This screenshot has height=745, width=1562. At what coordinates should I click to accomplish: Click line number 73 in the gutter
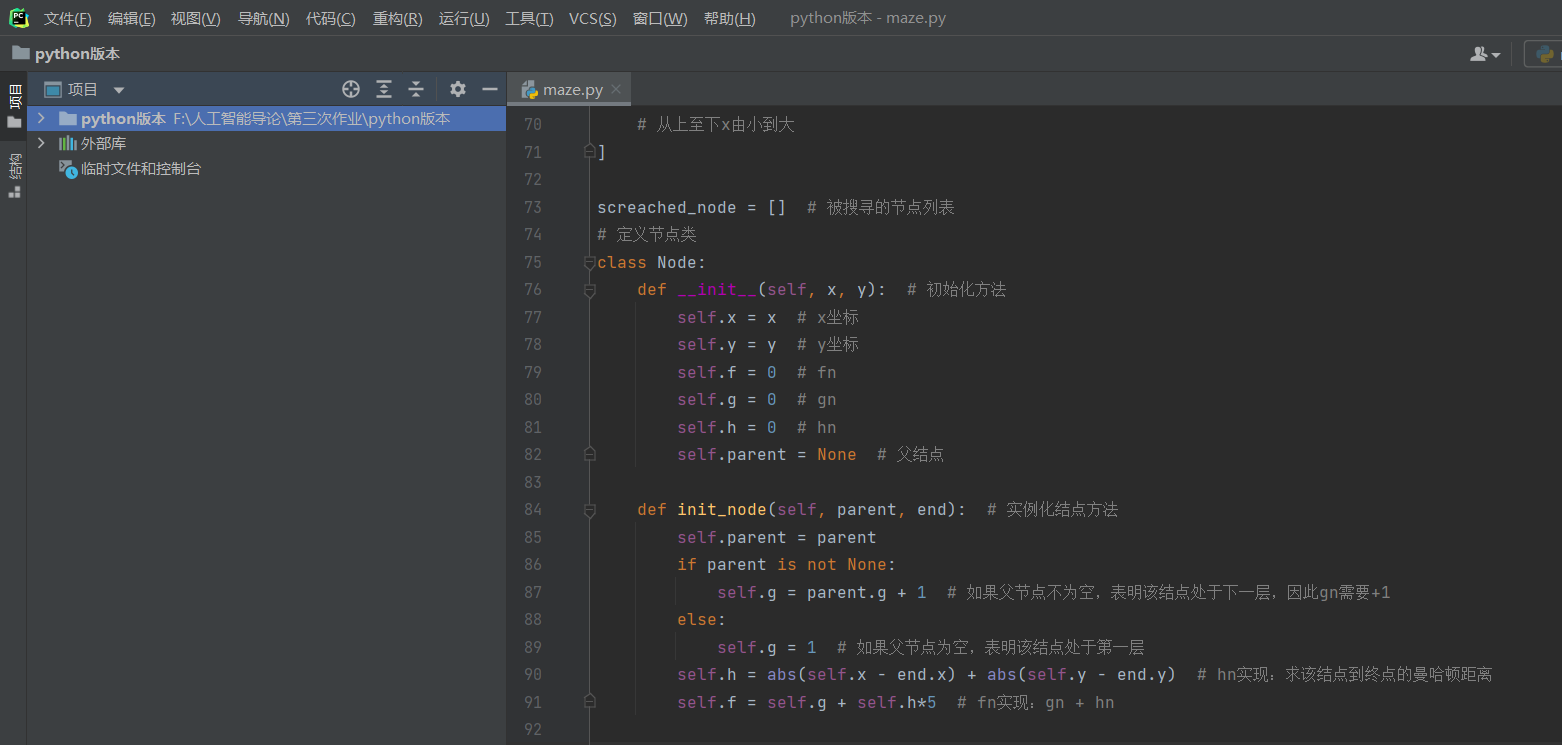[x=532, y=207]
